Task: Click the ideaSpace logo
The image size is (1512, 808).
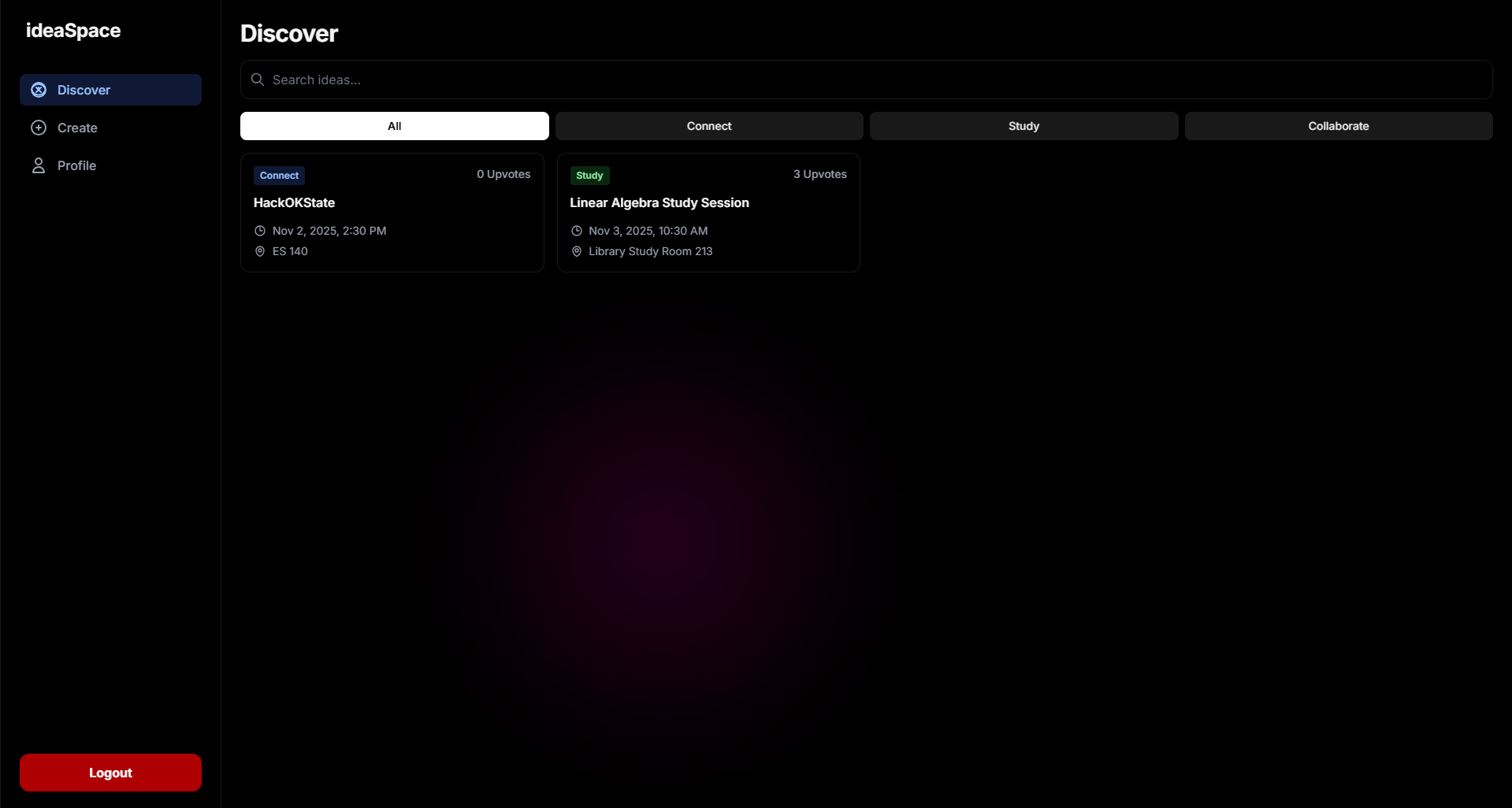Action: tap(73, 31)
